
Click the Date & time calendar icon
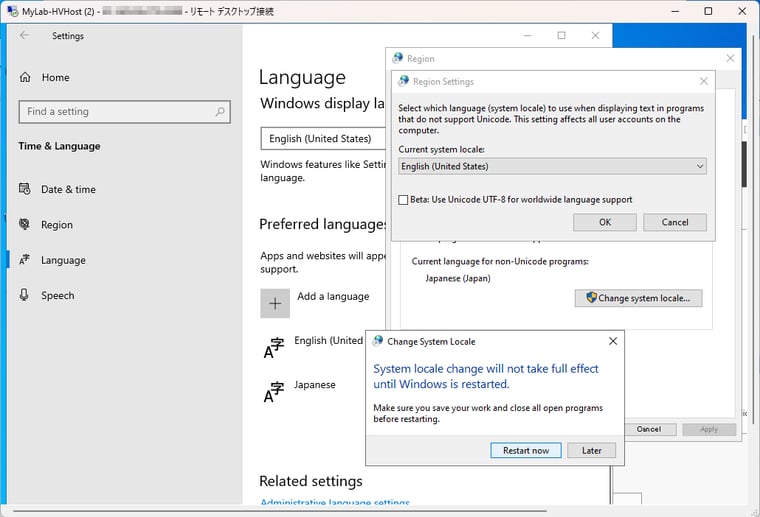click(x=24, y=189)
